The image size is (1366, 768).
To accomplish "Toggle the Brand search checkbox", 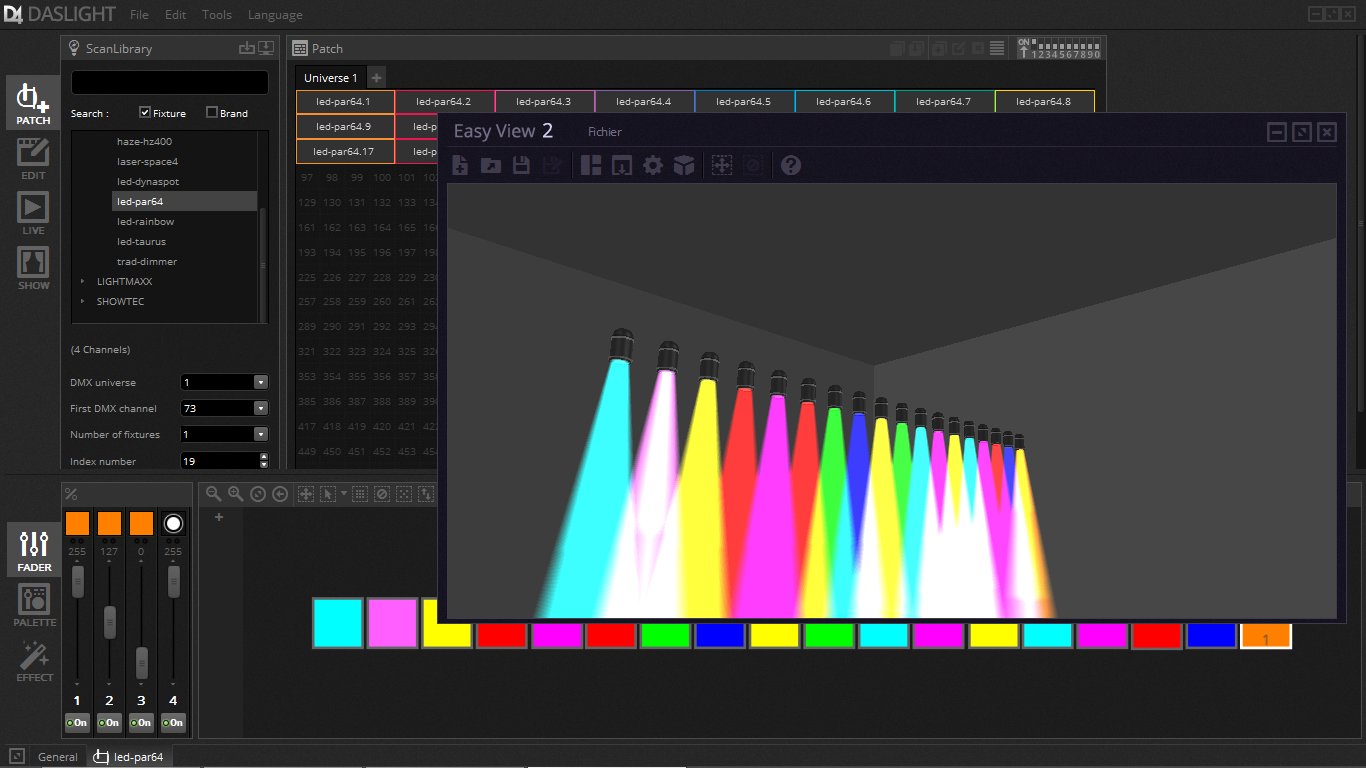I will [x=212, y=112].
